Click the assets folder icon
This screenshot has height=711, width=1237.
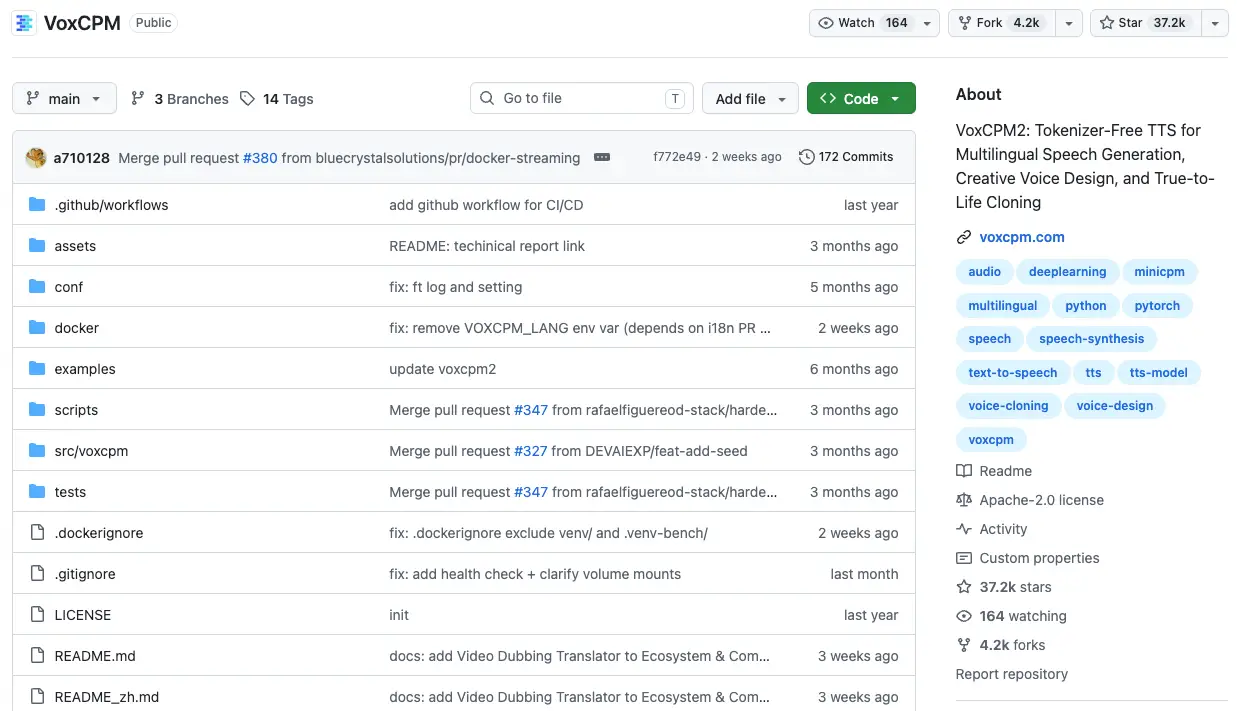click(x=37, y=246)
